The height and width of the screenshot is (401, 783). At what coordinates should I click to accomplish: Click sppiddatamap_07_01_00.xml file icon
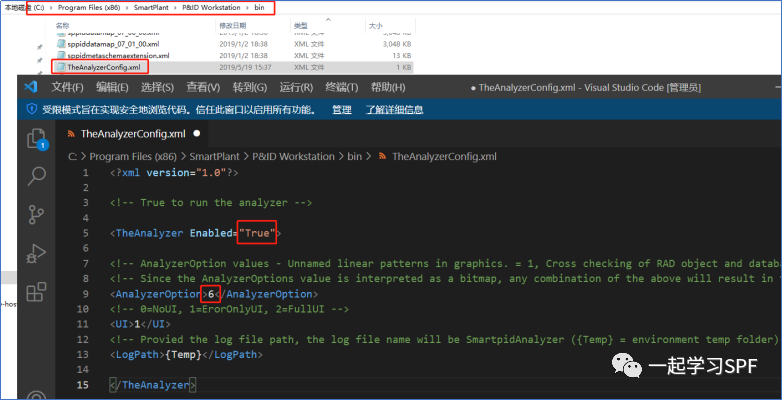61,44
